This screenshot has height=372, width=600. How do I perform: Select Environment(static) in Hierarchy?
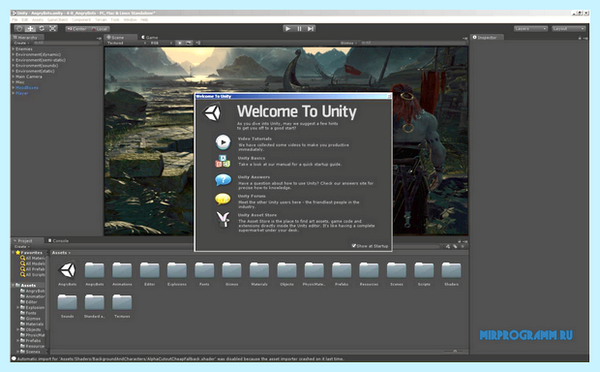(x=35, y=71)
